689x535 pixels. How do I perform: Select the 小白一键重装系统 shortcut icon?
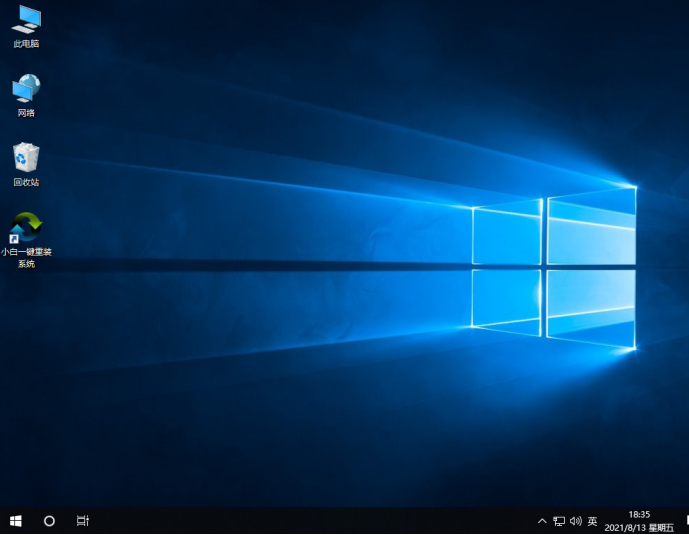pyautogui.click(x=26, y=229)
